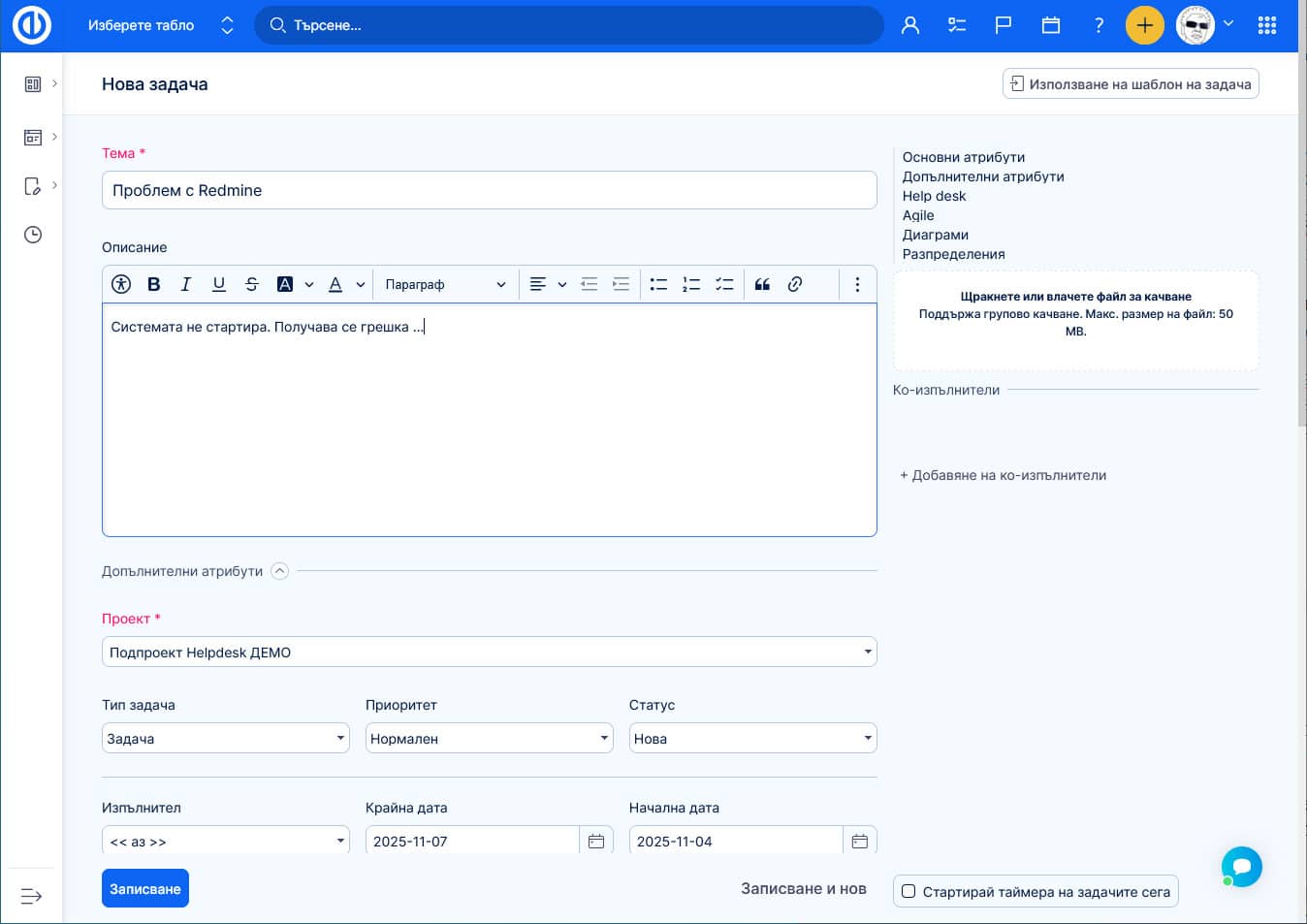1307x924 pixels.
Task: Apply bold formatting in editor toolbar
Action: pyautogui.click(x=153, y=284)
